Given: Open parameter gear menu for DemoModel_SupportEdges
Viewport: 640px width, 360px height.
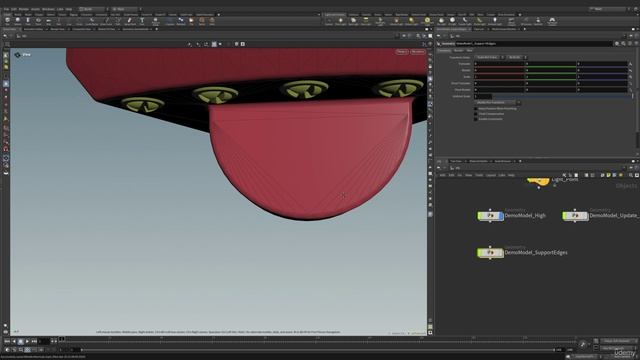Looking at the screenshot, I should [617, 43].
